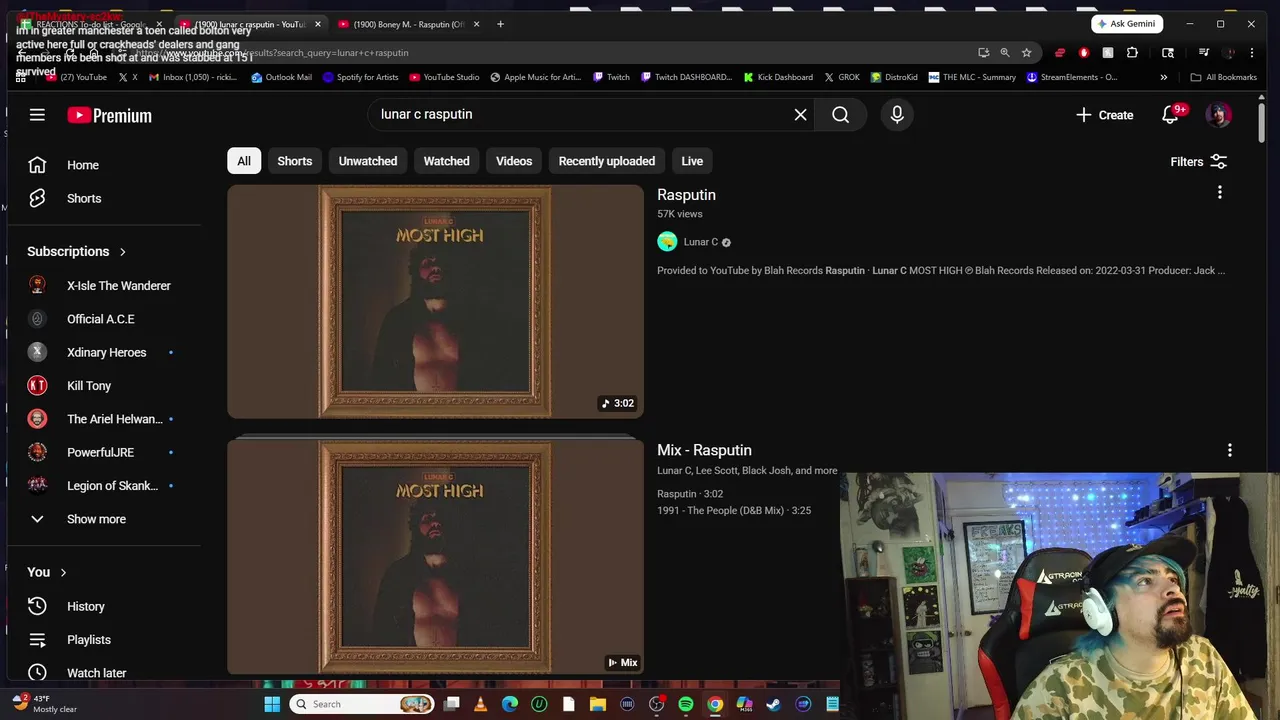The image size is (1280, 720).
Task: Expand the Subscriptions section arrow
Action: point(123,251)
